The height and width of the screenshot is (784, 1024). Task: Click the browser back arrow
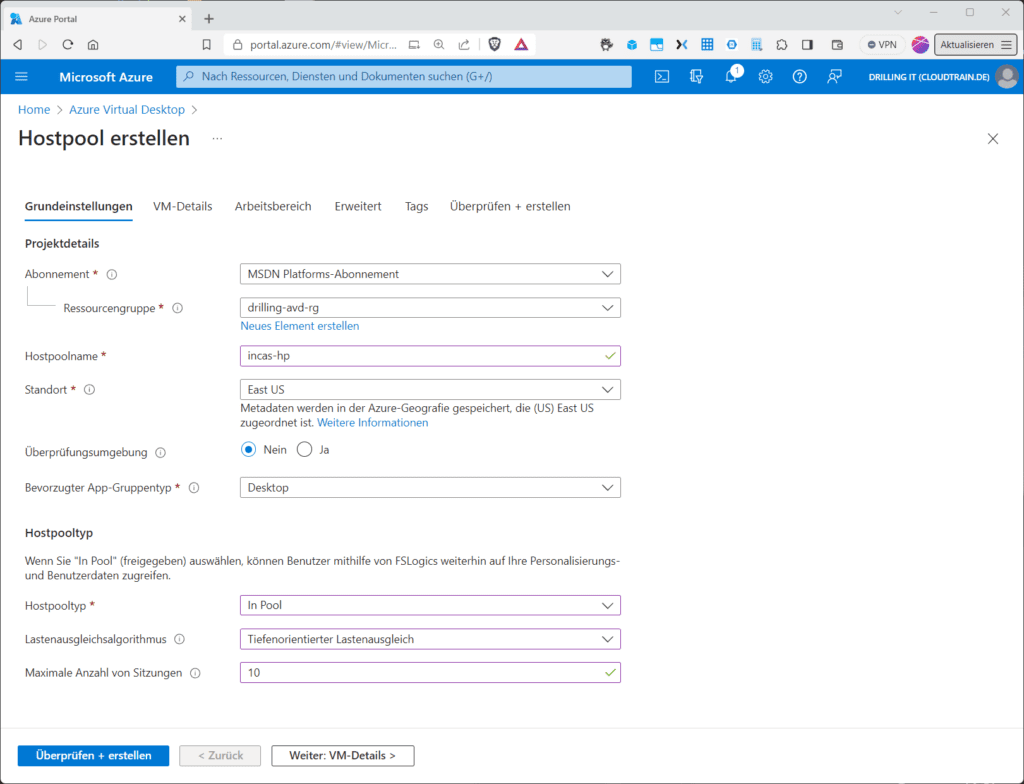pos(18,44)
